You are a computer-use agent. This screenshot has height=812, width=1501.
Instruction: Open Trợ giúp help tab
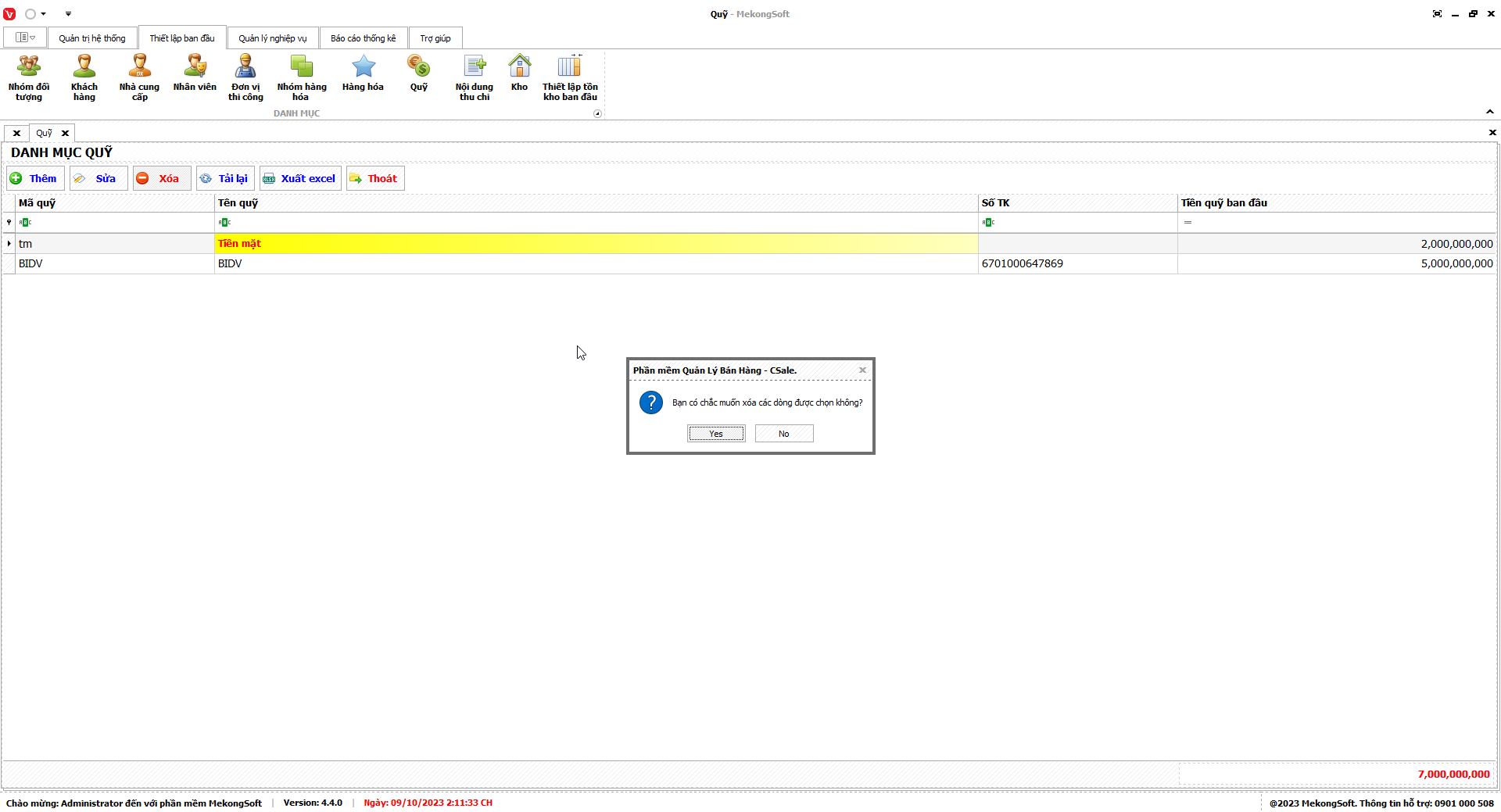point(435,38)
